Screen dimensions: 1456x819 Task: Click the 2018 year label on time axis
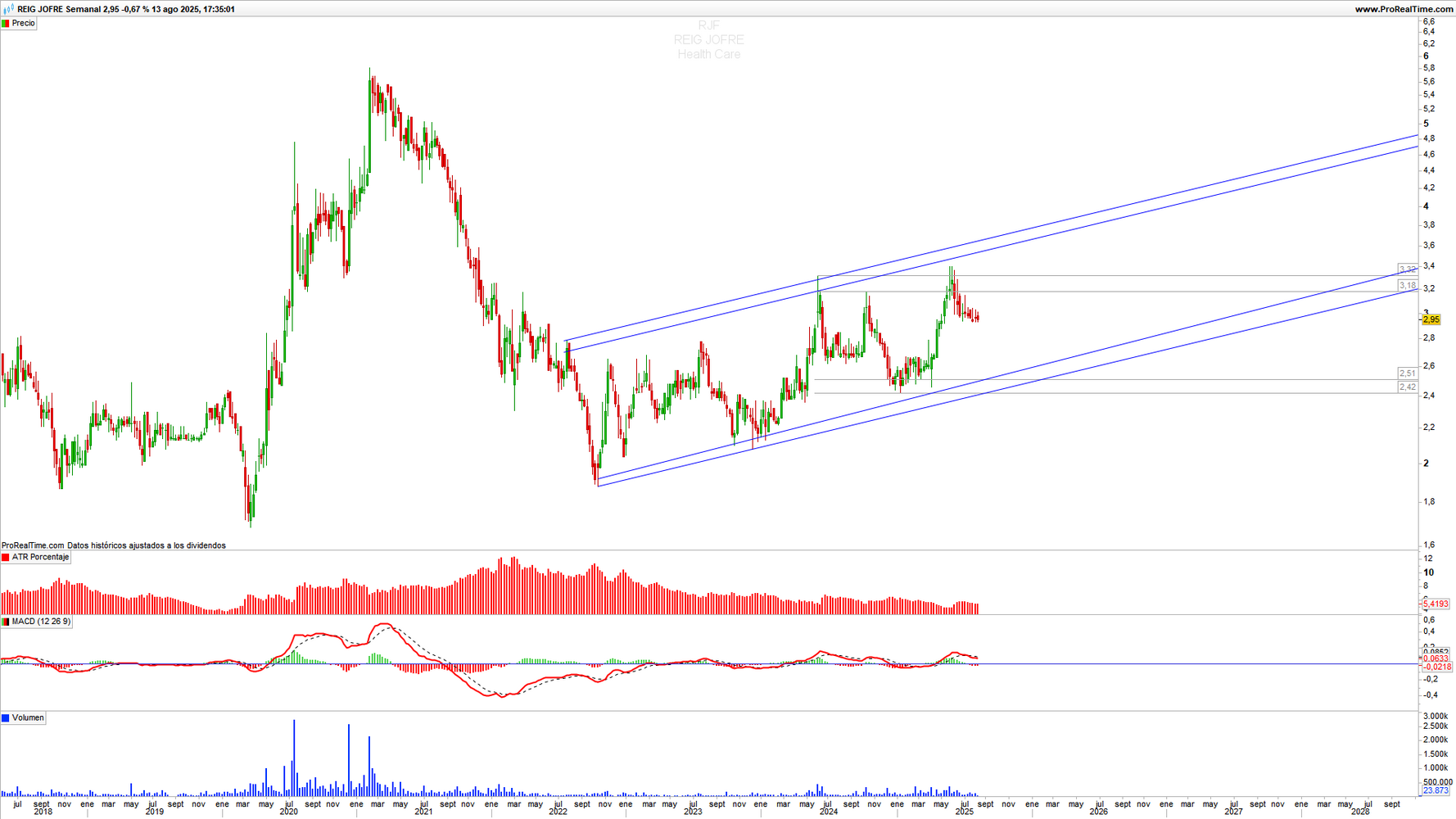[x=43, y=812]
